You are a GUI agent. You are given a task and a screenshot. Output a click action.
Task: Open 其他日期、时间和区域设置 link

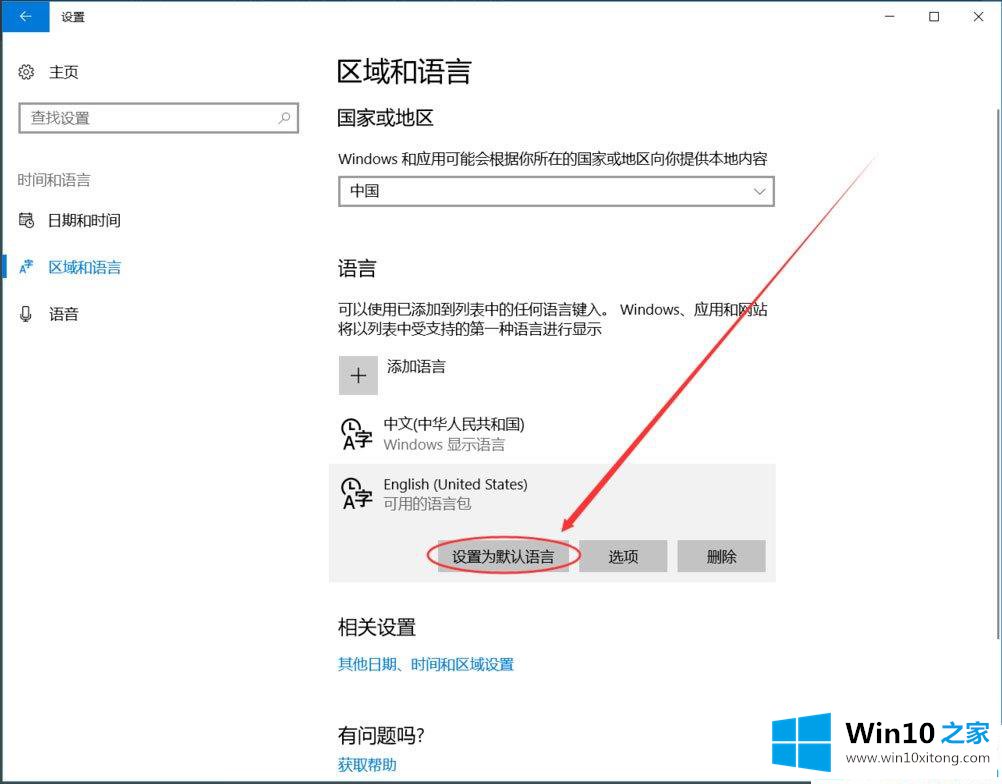pos(426,665)
